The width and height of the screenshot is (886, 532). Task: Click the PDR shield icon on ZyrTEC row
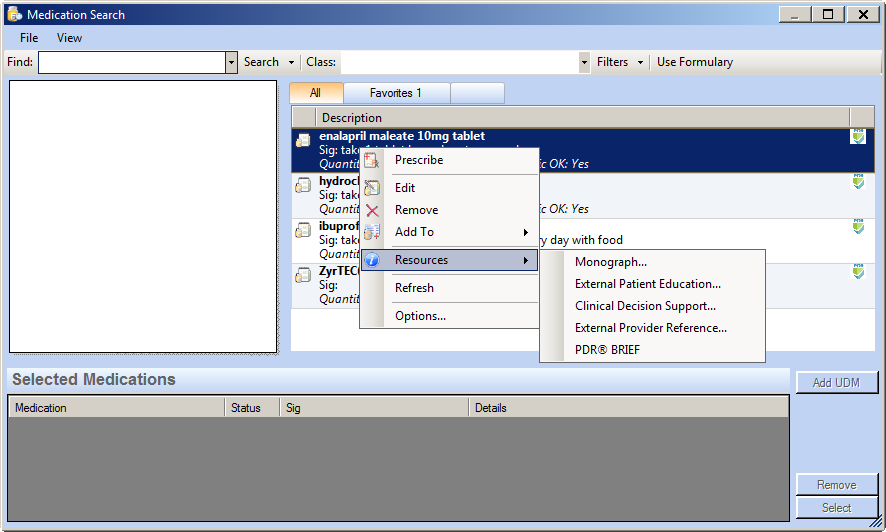(x=858, y=272)
